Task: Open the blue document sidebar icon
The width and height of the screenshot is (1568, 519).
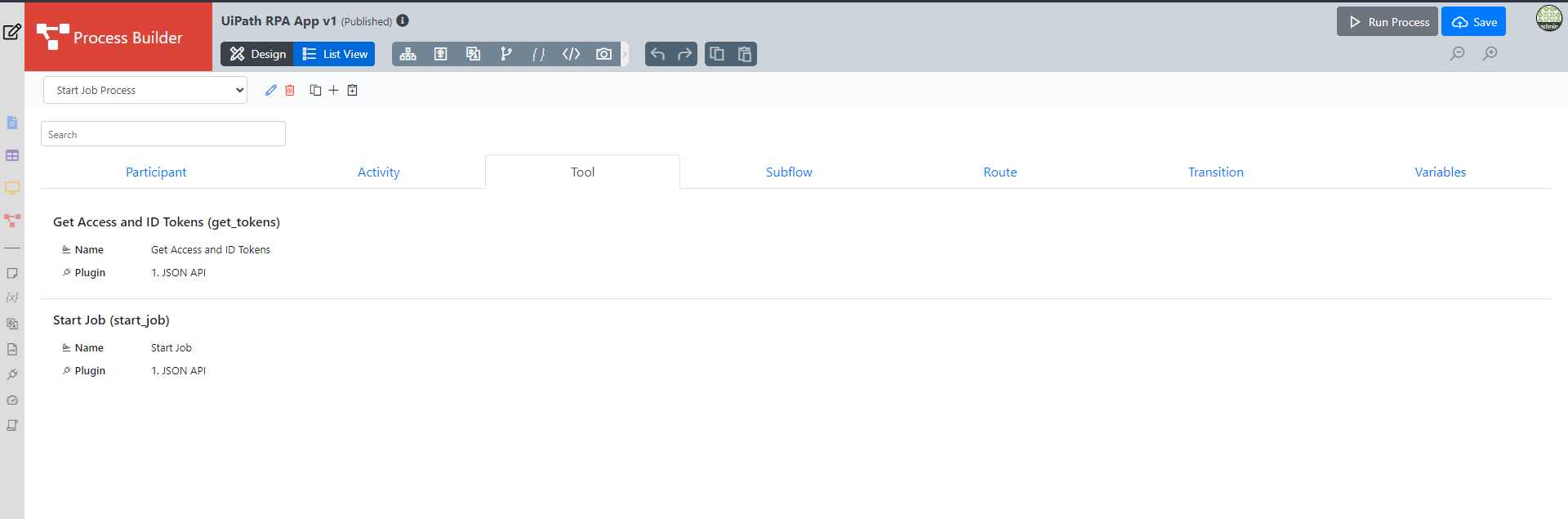Action: [x=12, y=123]
